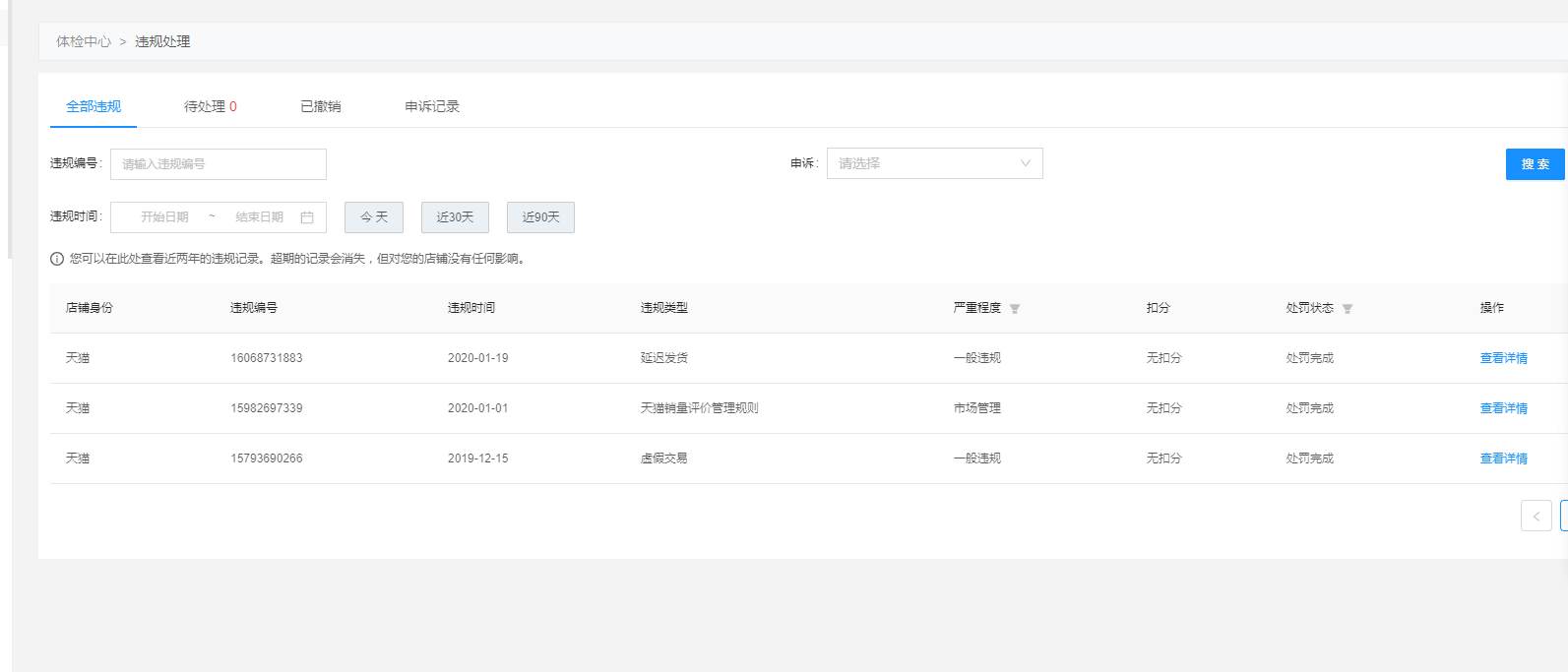1568x672 pixels.
Task: Go to previous page with left arrow
Action: coord(1536,516)
